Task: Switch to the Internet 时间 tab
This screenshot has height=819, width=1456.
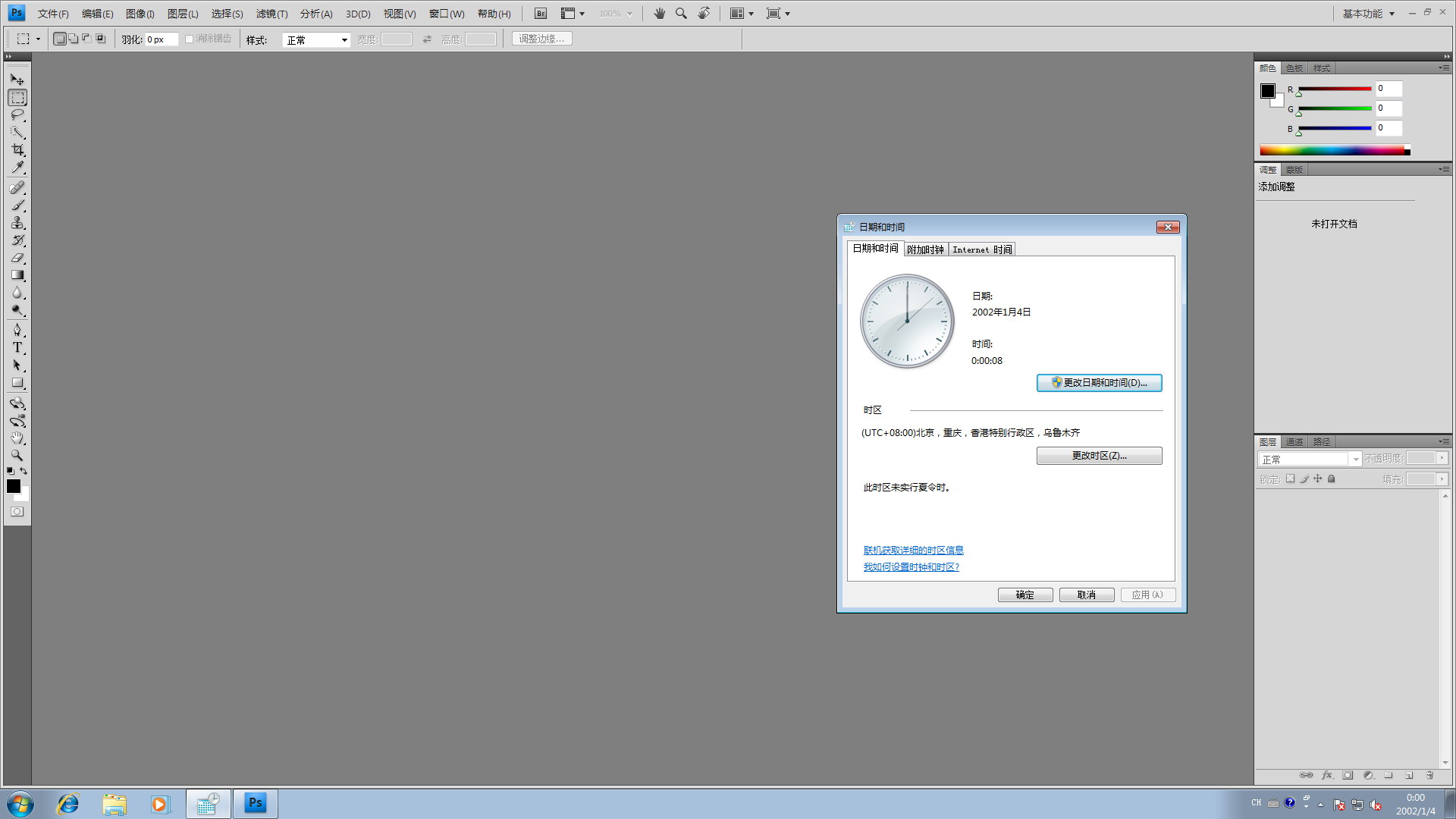Action: (x=981, y=249)
